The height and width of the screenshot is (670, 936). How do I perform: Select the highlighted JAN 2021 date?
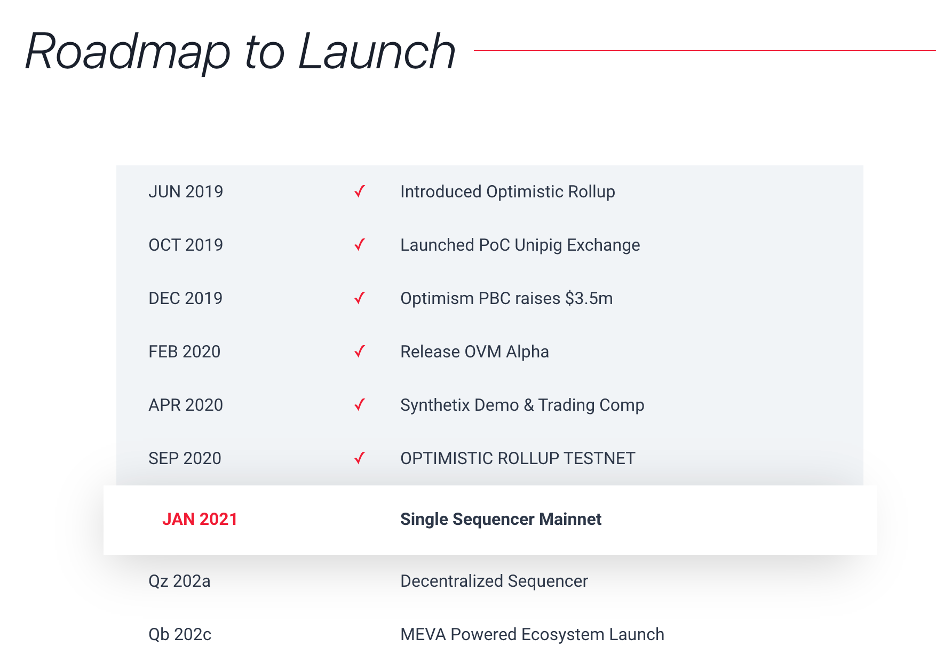(199, 520)
